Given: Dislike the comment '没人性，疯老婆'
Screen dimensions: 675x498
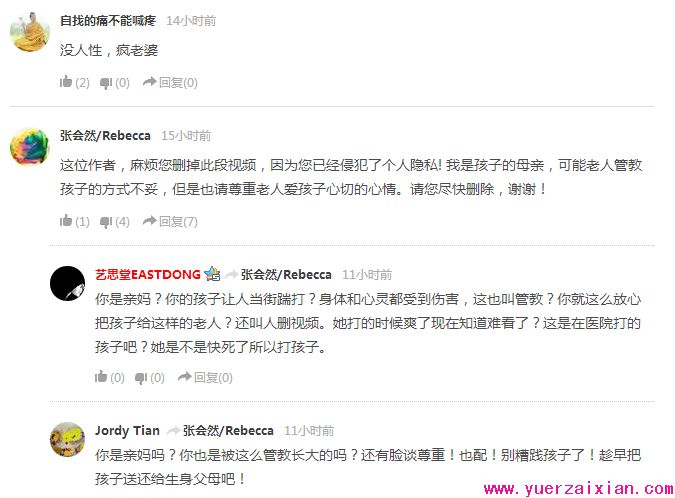Looking at the screenshot, I should [115, 82].
